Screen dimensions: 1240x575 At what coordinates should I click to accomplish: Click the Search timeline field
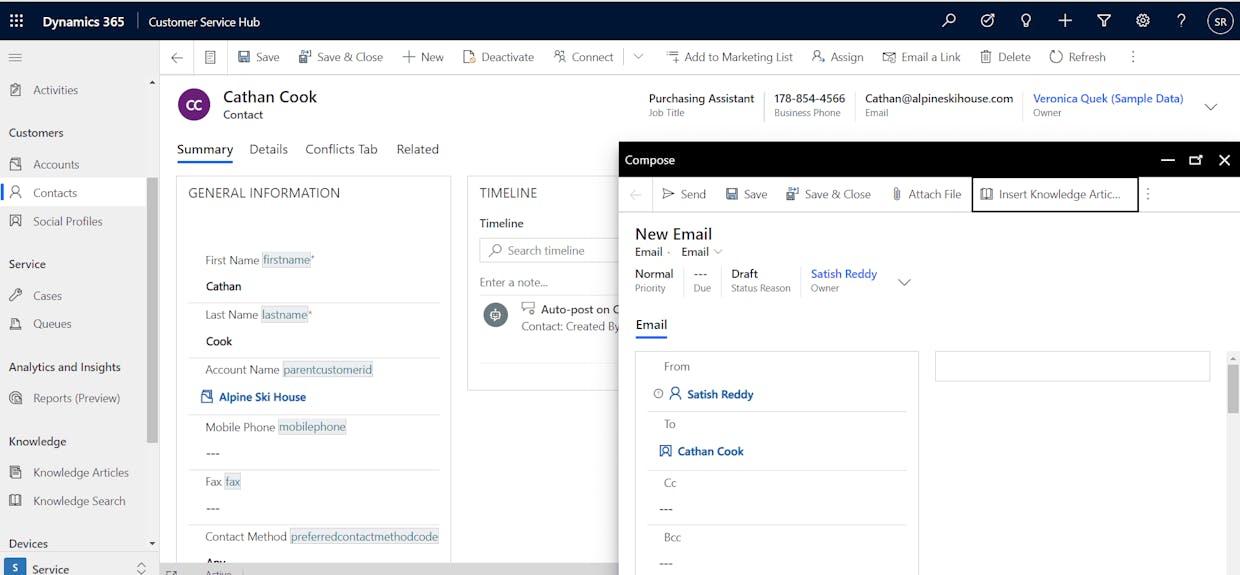tap(548, 250)
